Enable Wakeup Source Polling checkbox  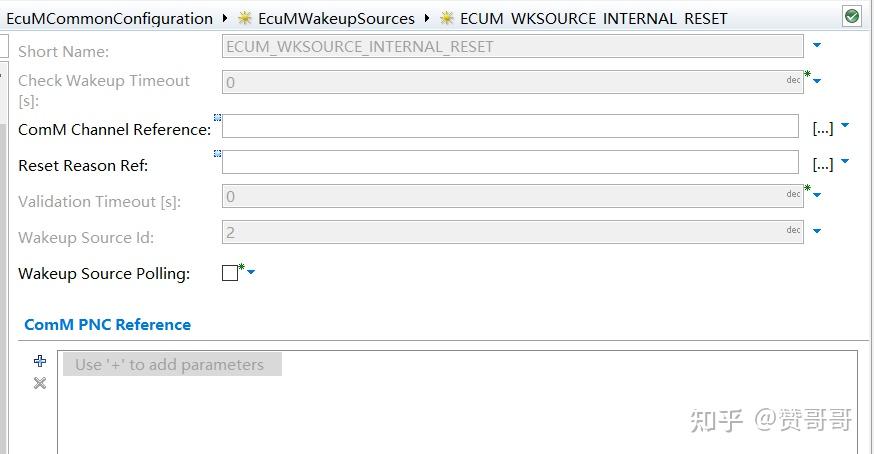pyautogui.click(x=230, y=273)
